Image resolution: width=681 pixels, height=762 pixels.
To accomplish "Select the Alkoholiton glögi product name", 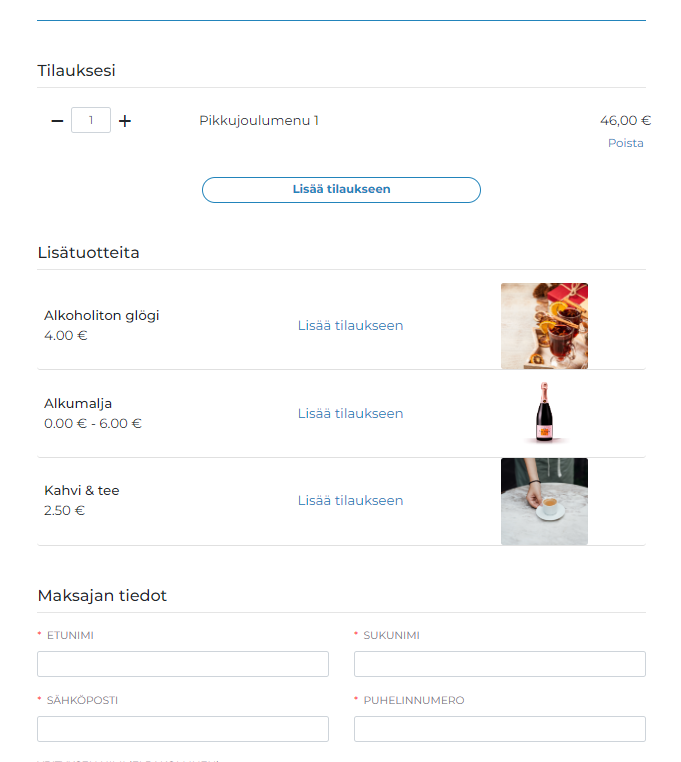I will 102,316.
